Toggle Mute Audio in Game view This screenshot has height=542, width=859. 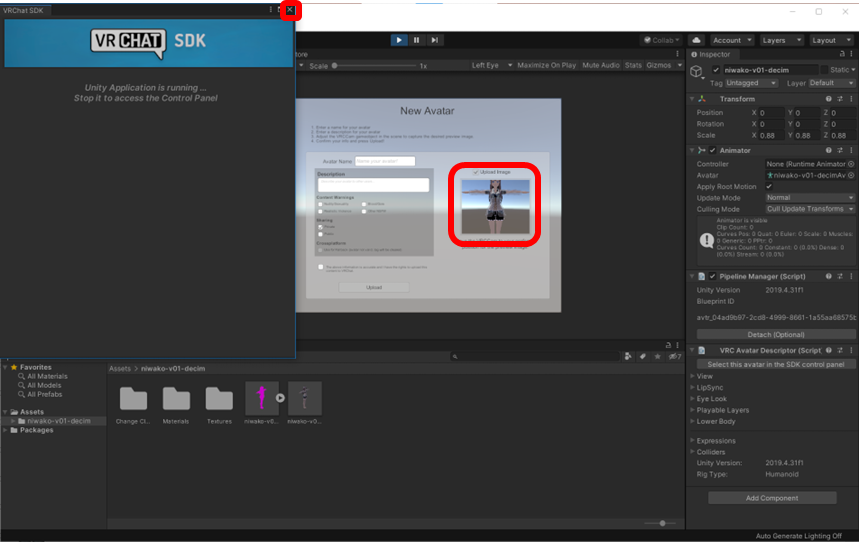coord(601,65)
